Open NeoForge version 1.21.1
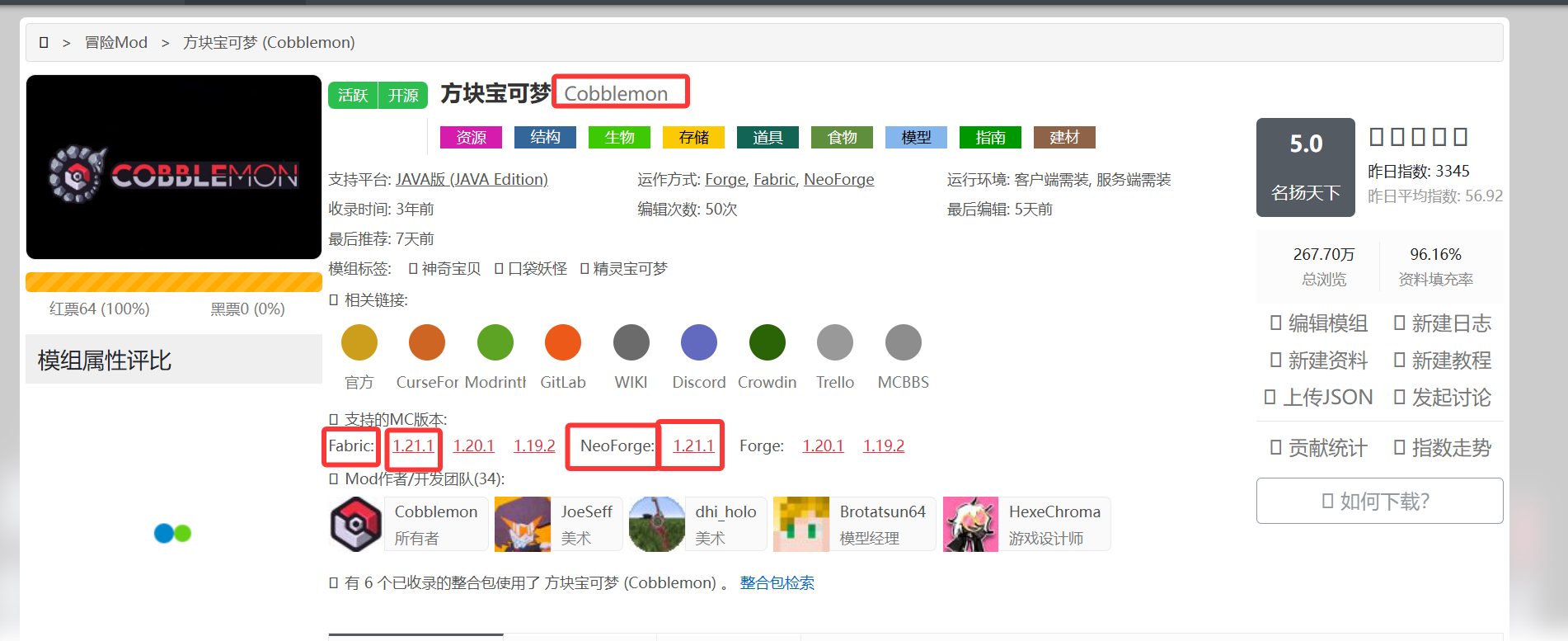1568x641 pixels. click(x=693, y=445)
